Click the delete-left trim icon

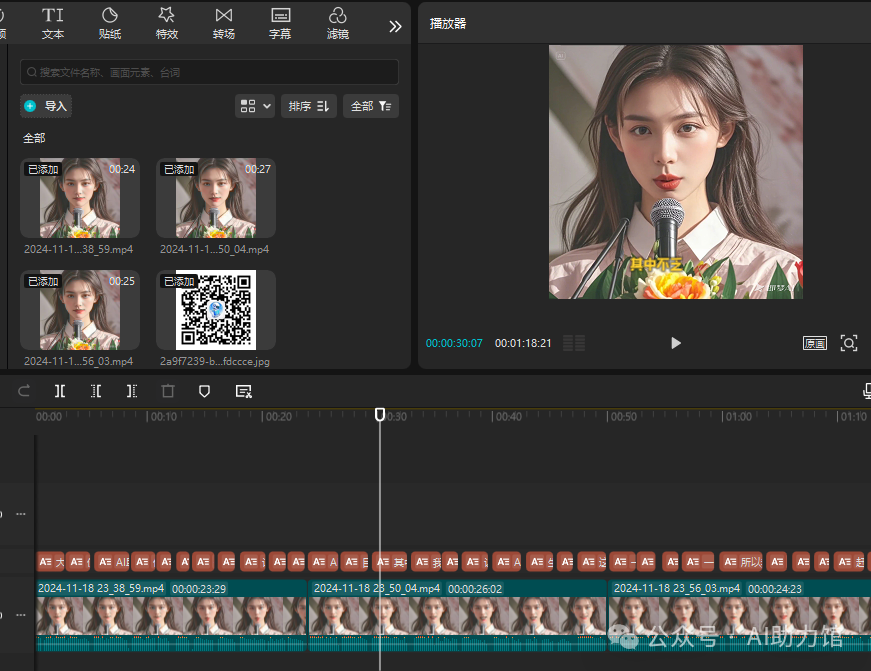coord(96,391)
